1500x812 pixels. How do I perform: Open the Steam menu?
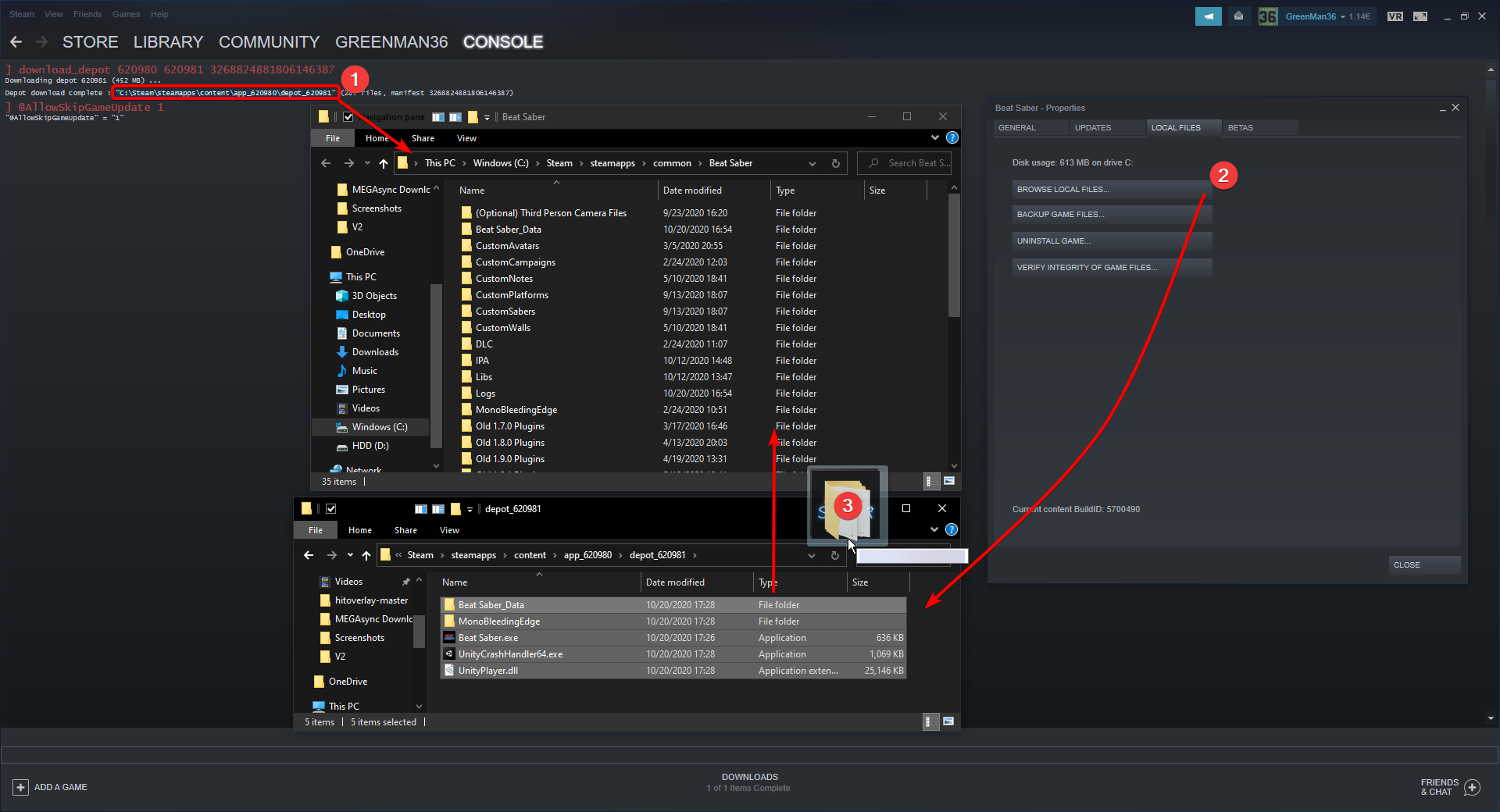click(x=22, y=14)
